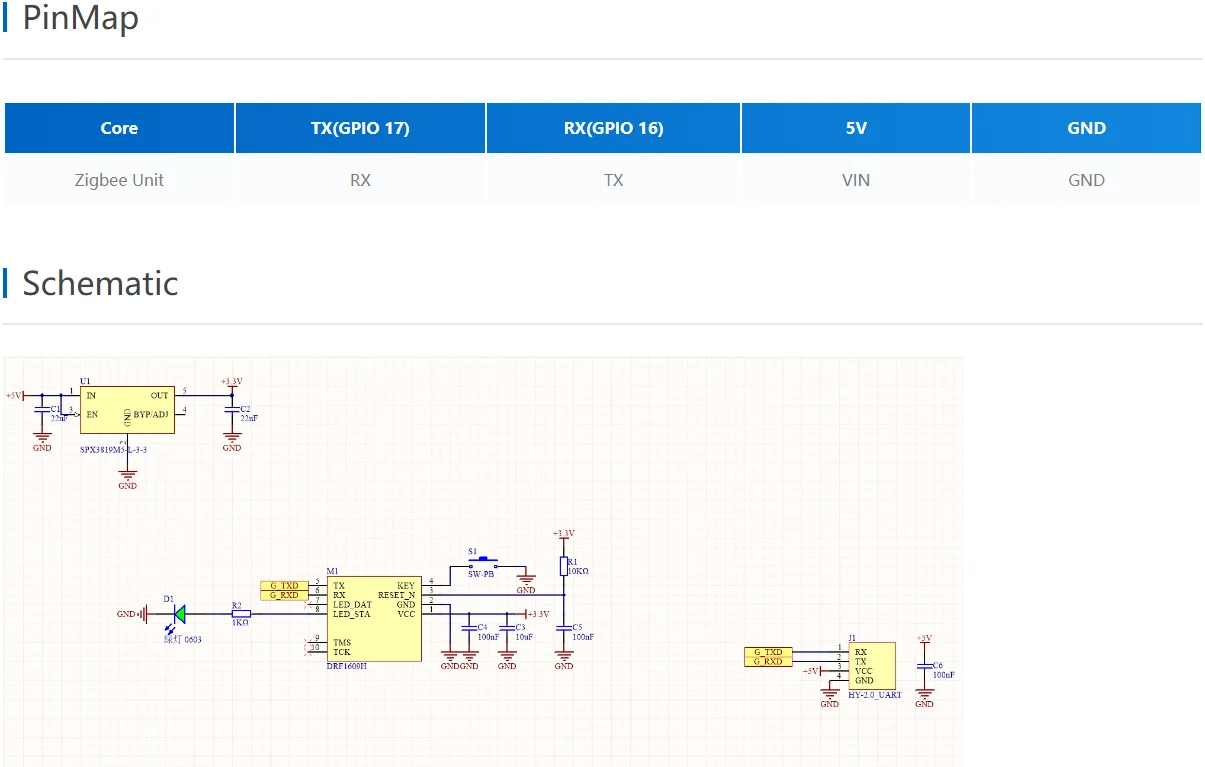The width and height of the screenshot is (1205, 767).
Task: Click the C2 22nF capacitor label
Action: pyautogui.click(x=249, y=414)
